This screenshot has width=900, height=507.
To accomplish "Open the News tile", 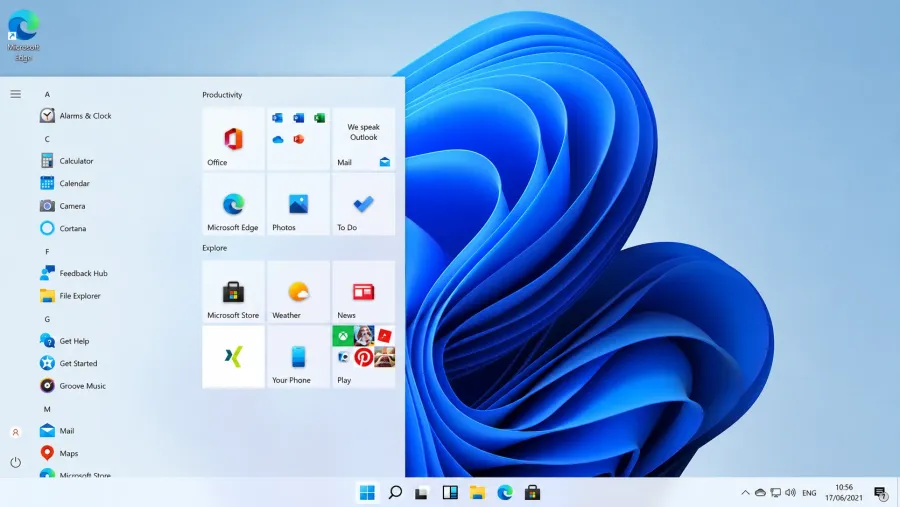I will coord(363,292).
